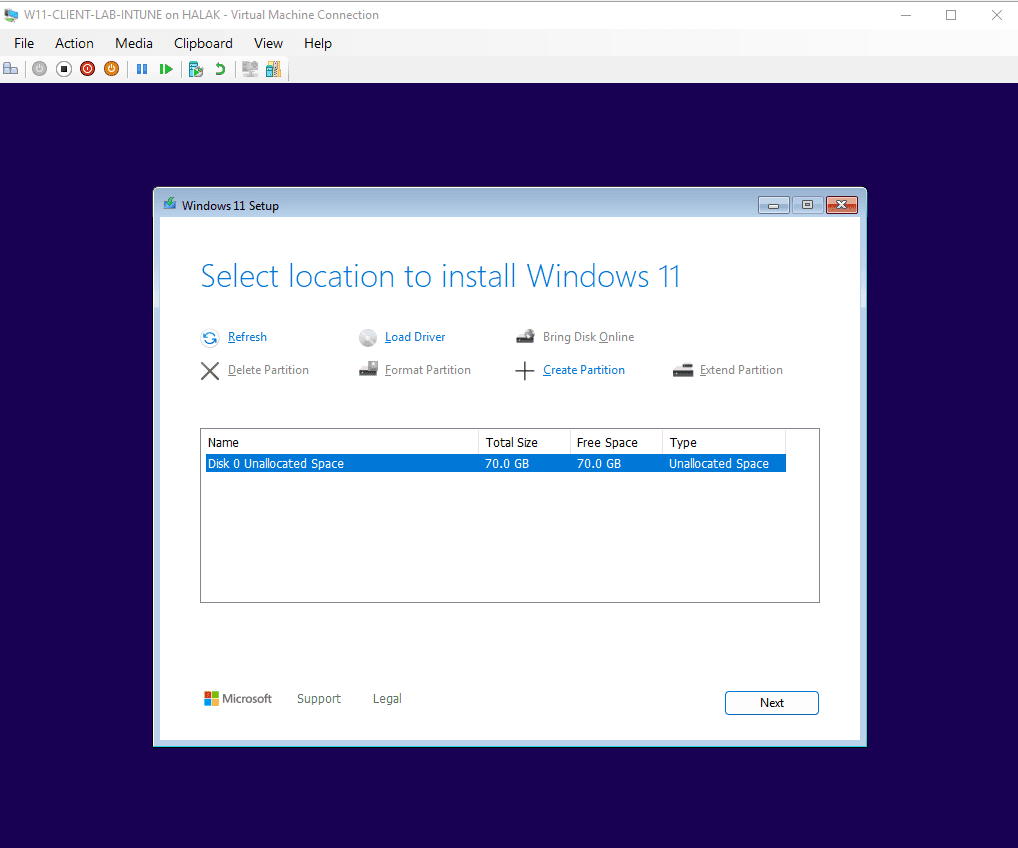Click Next to continue Windows 11 installation
The height and width of the screenshot is (848, 1018).
(771, 703)
